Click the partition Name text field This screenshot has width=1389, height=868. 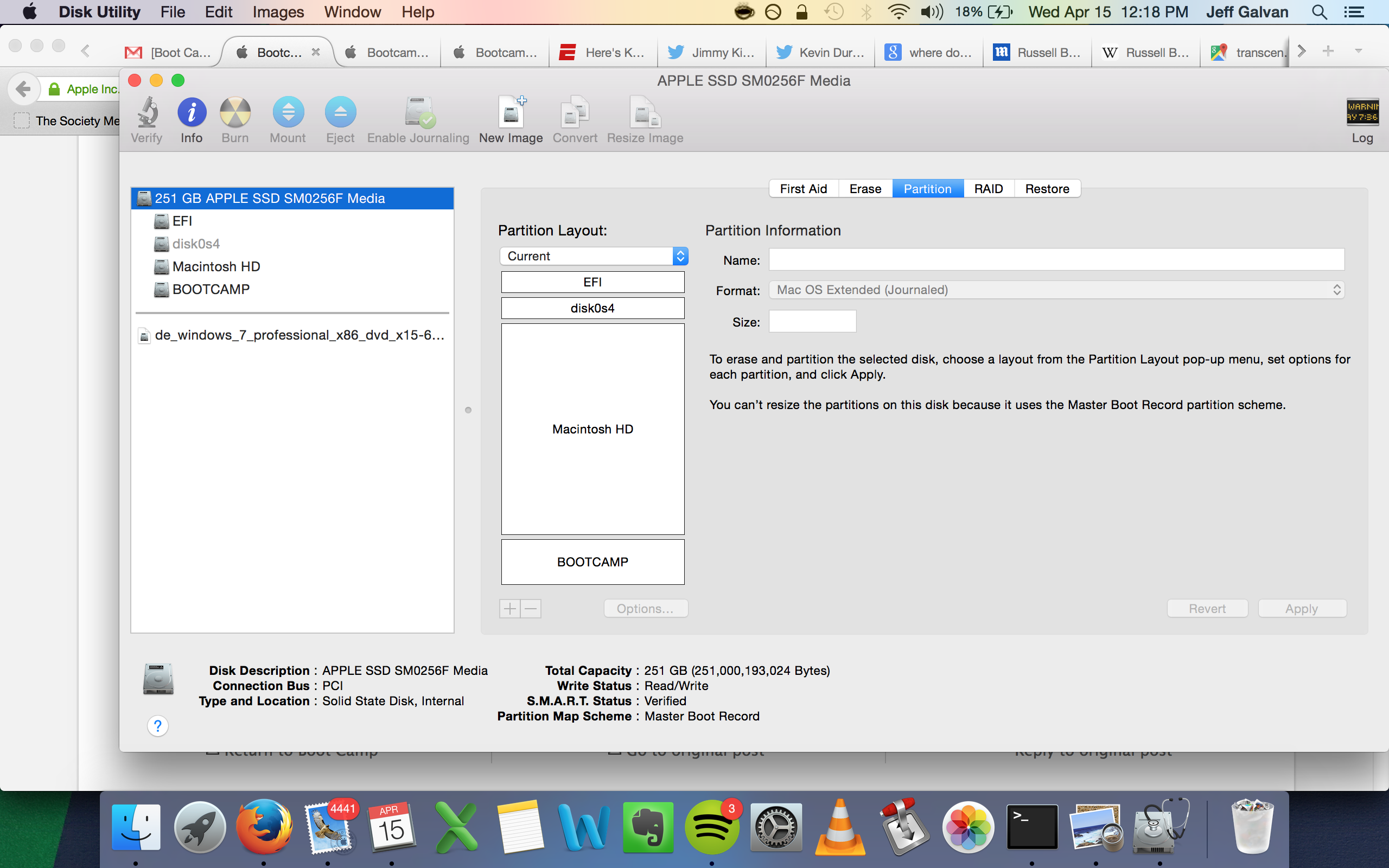[x=1056, y=260]
